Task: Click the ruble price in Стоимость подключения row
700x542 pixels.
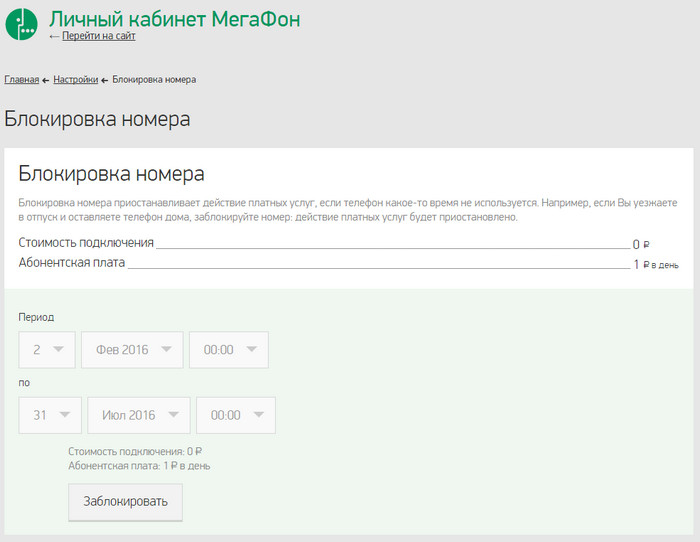Action: point(641,244)
